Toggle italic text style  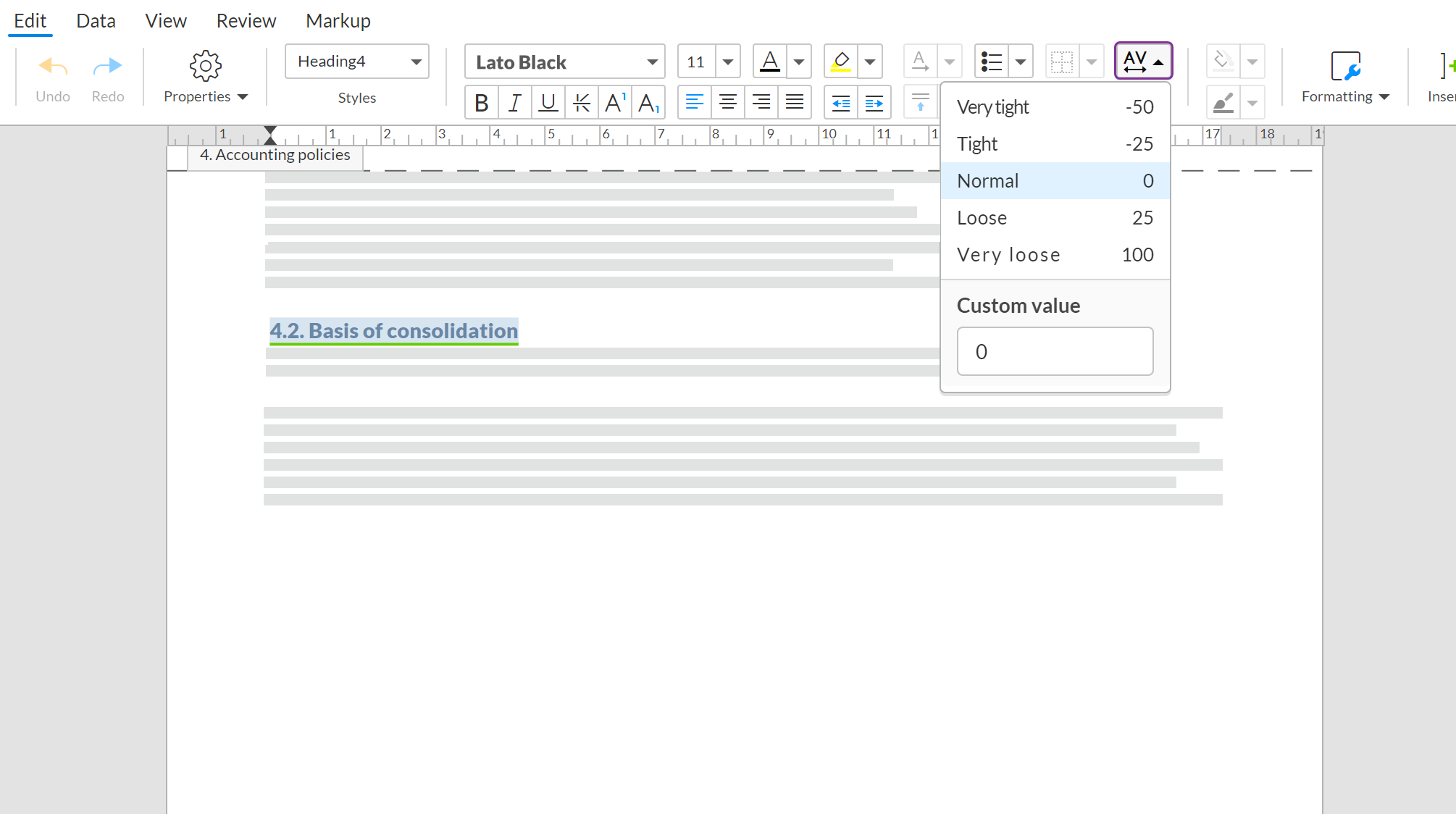514,103
